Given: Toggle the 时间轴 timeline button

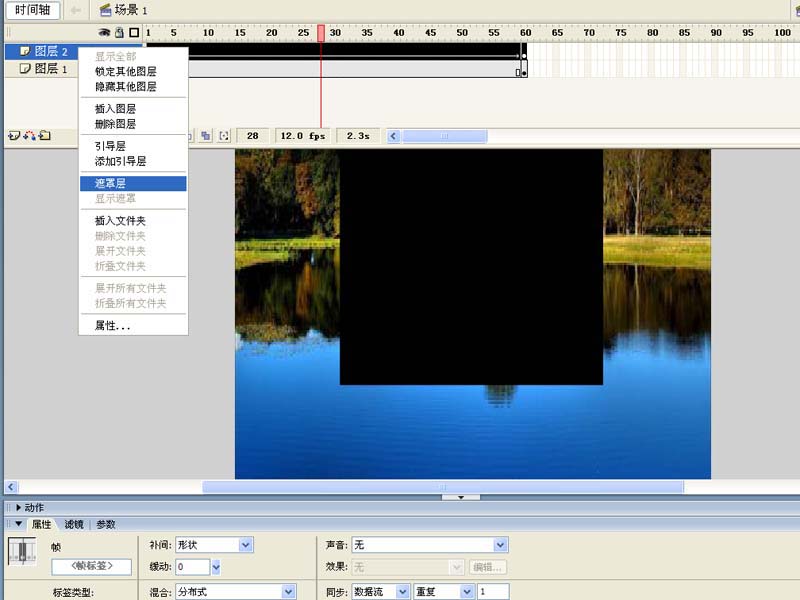Looking at the screenshot, I should point(33,10).
